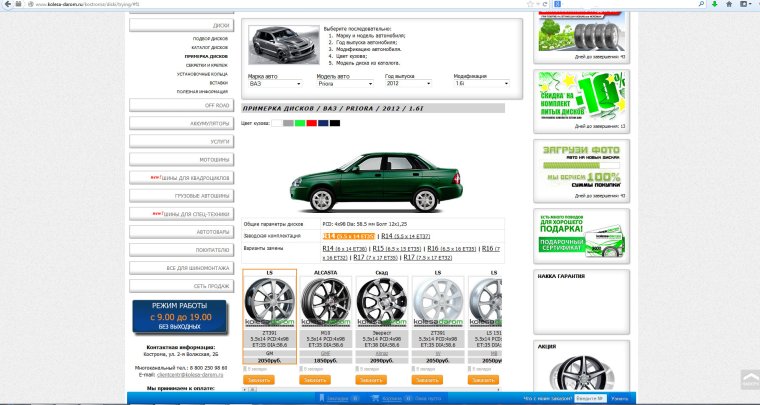Image resolution: width=760 pixels, height=405 pixels.
Task: Click the R15 (6.5 x 15 ET35) replacement link
Action: coord(402,247)
